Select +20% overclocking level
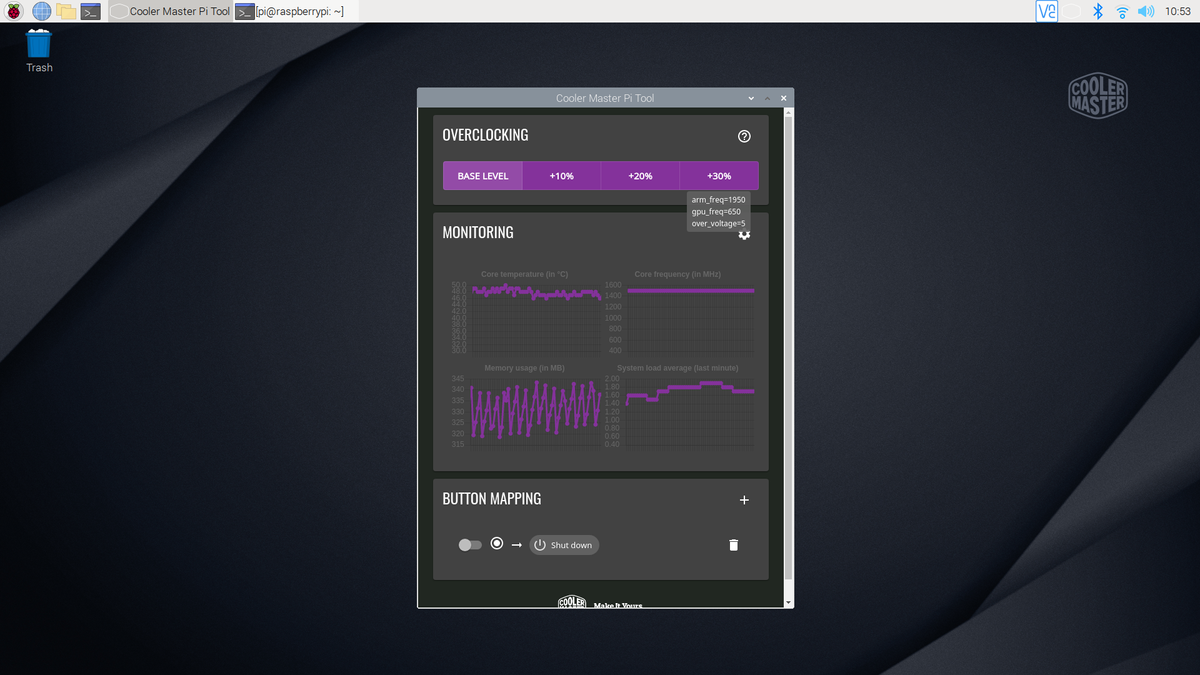The height and width of the screenshot is (675, 1200). point(640,176)
